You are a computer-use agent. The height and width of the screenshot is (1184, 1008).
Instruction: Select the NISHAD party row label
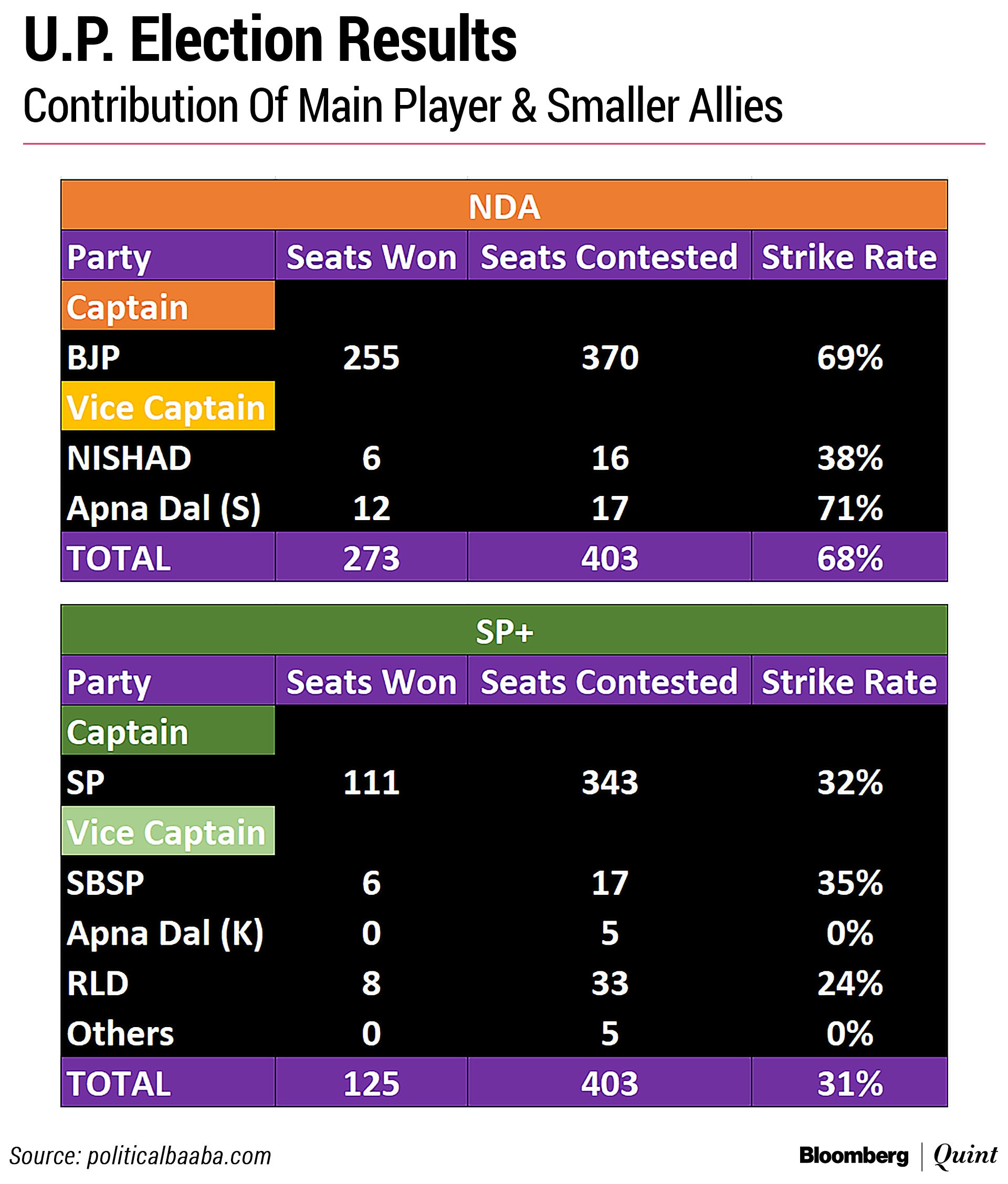click(x=129, y=458)
